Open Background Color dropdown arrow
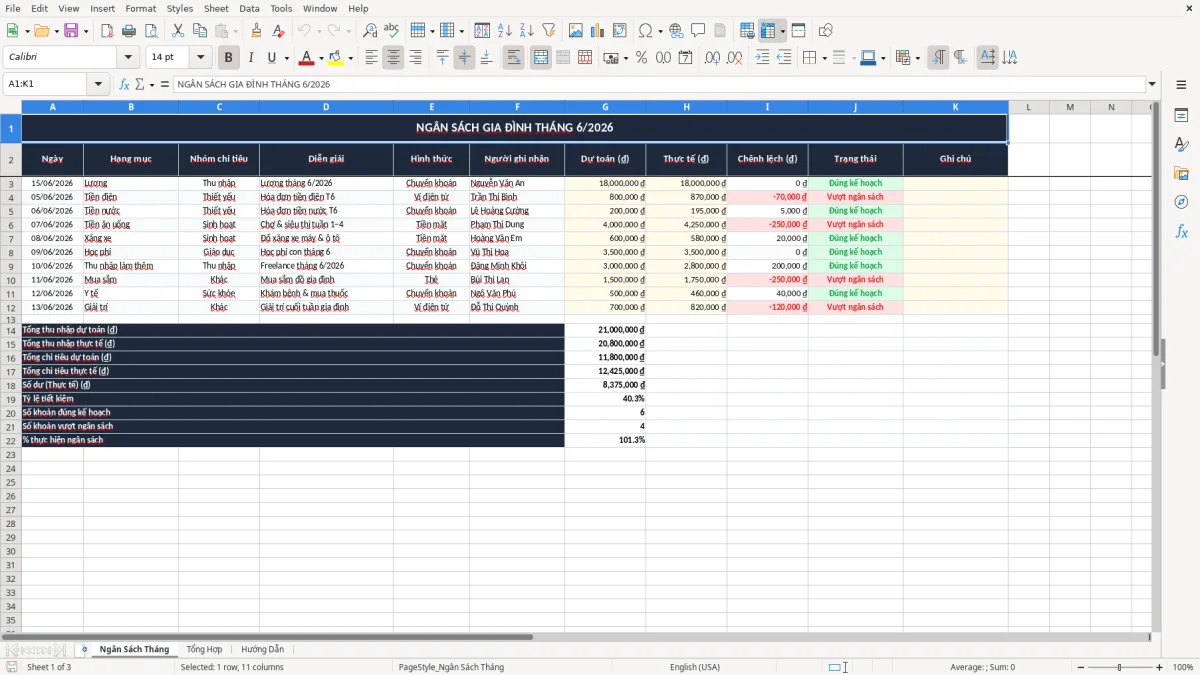 click(350, 58)
